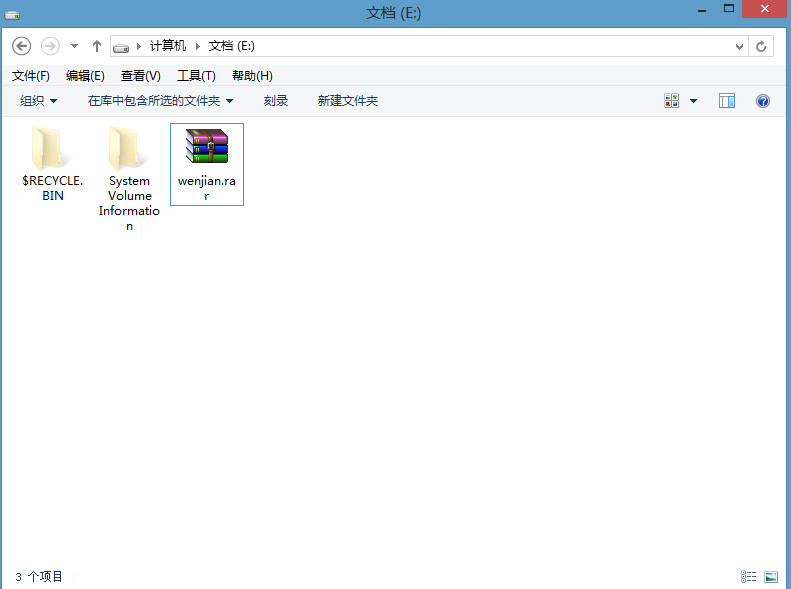Switch to large icons view in status bar
Viewport: 791px width, 589px height.
(x=771, y=576)
